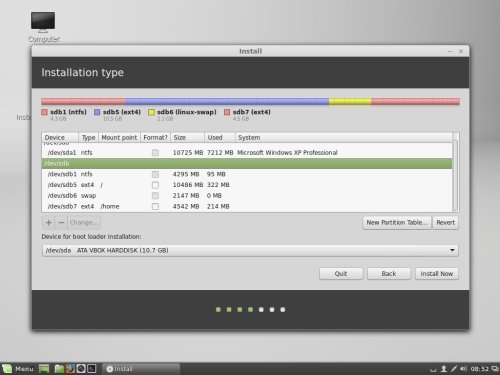The image size is (500, 375).
Task: Click the sdb1 (ntfs) legend color swatch
Action: pos(45,112)
